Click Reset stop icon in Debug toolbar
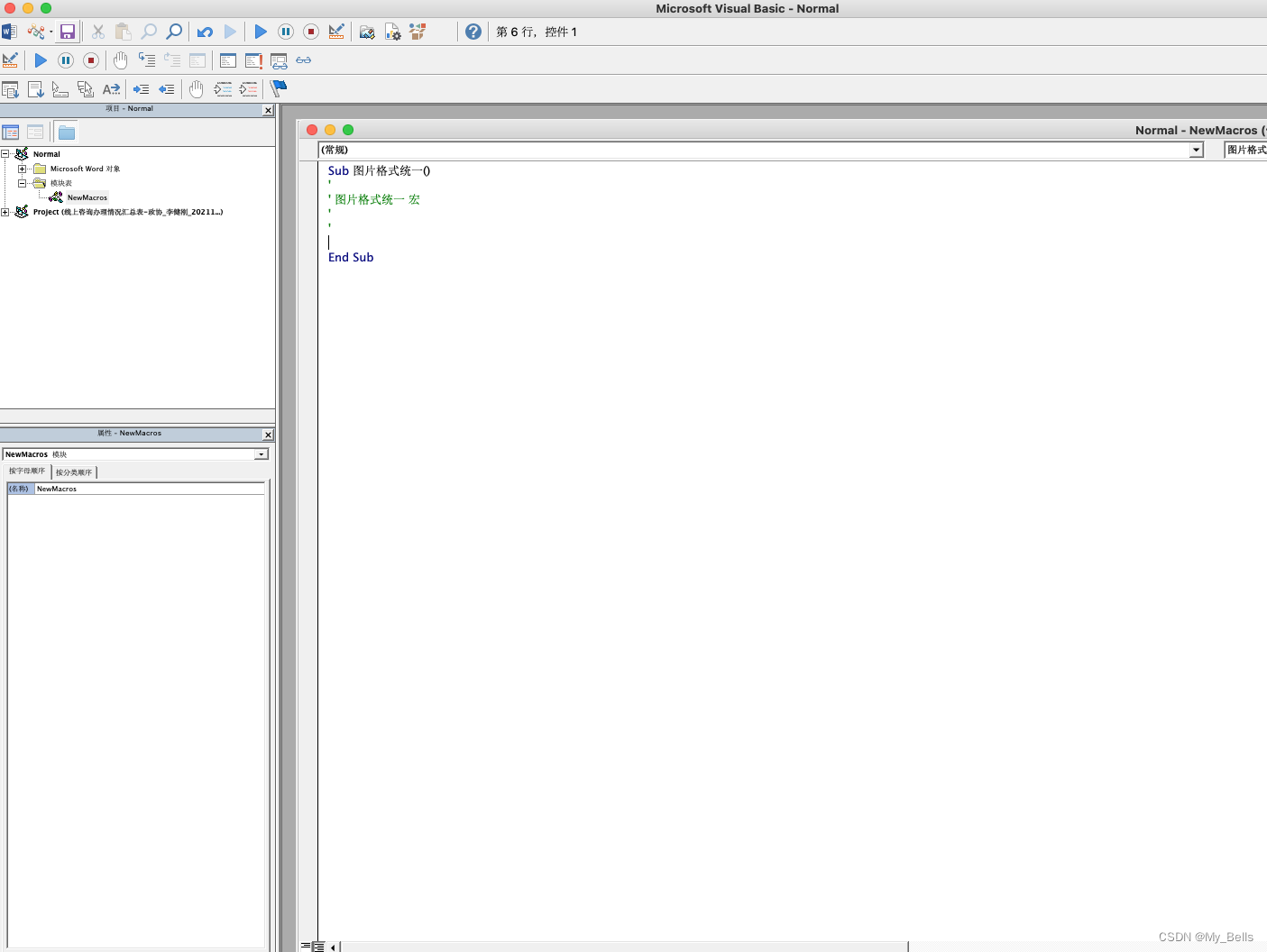Screen dimensions: 1267x952 click(91, 60)
